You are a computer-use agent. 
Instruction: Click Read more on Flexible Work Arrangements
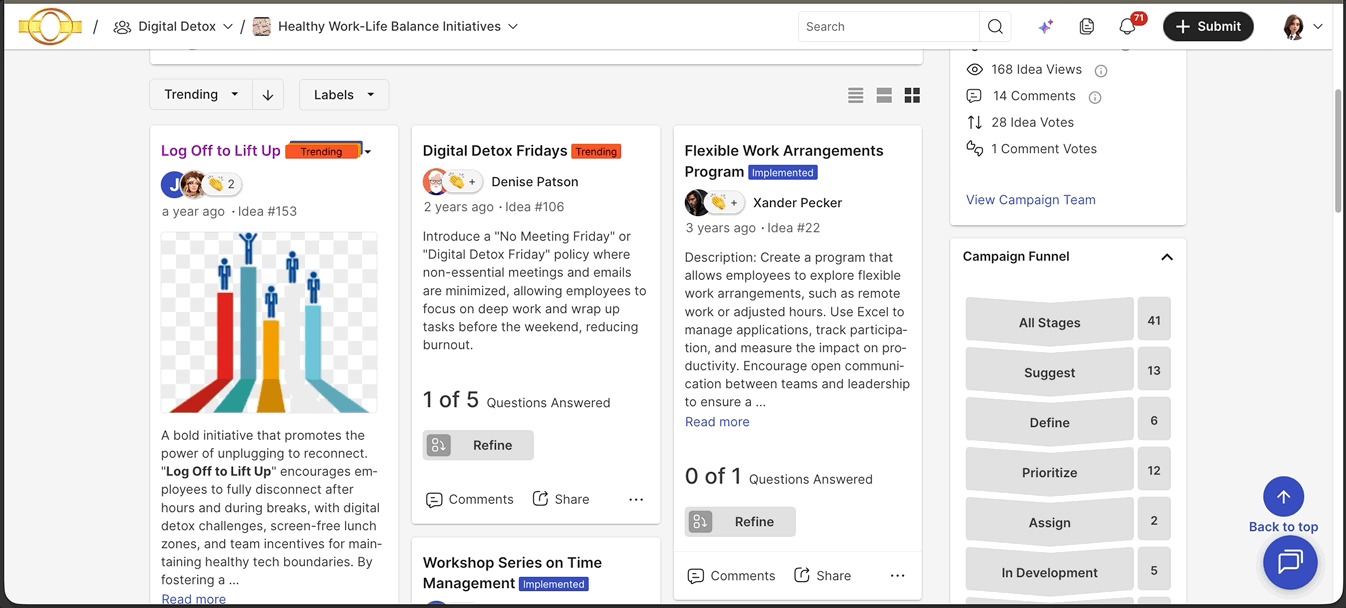tap(717, 422)
